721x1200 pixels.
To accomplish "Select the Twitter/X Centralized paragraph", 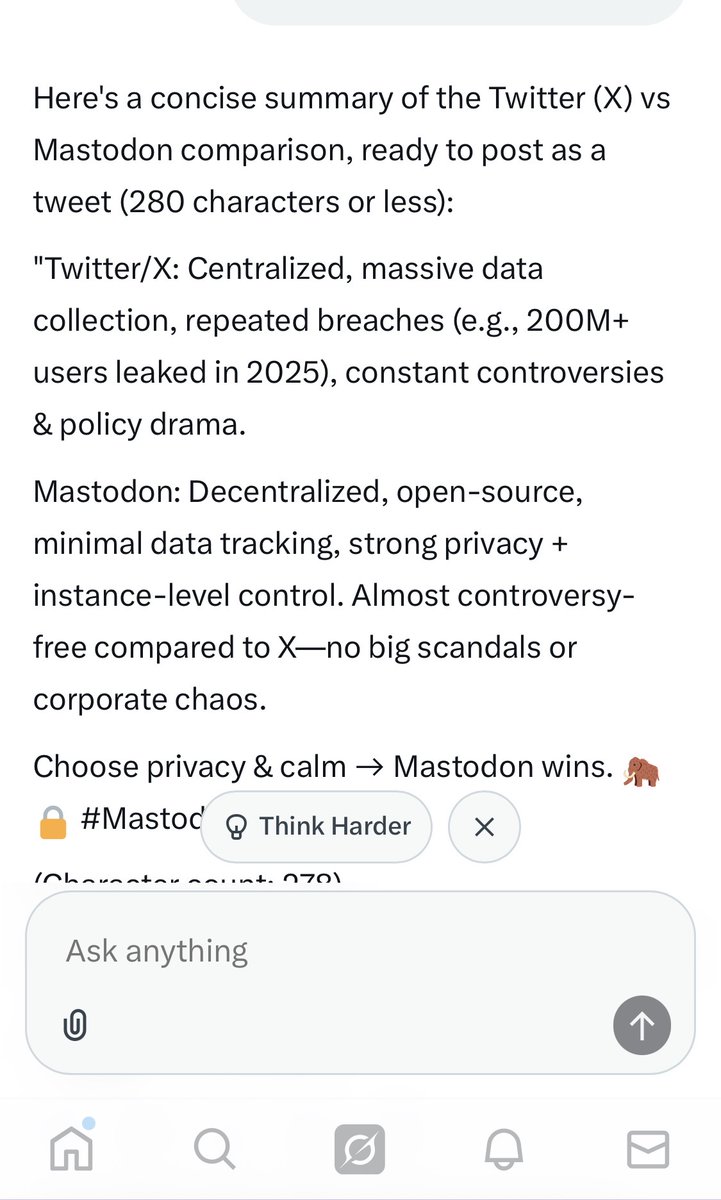I will tap(348, 346).
